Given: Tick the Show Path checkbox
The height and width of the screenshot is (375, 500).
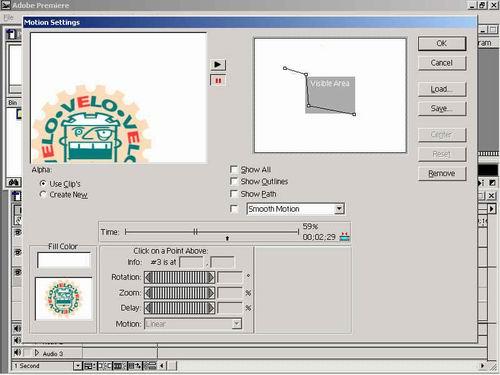Looking at the screenshot, I should pyautogui.click(x=234, y=194).
